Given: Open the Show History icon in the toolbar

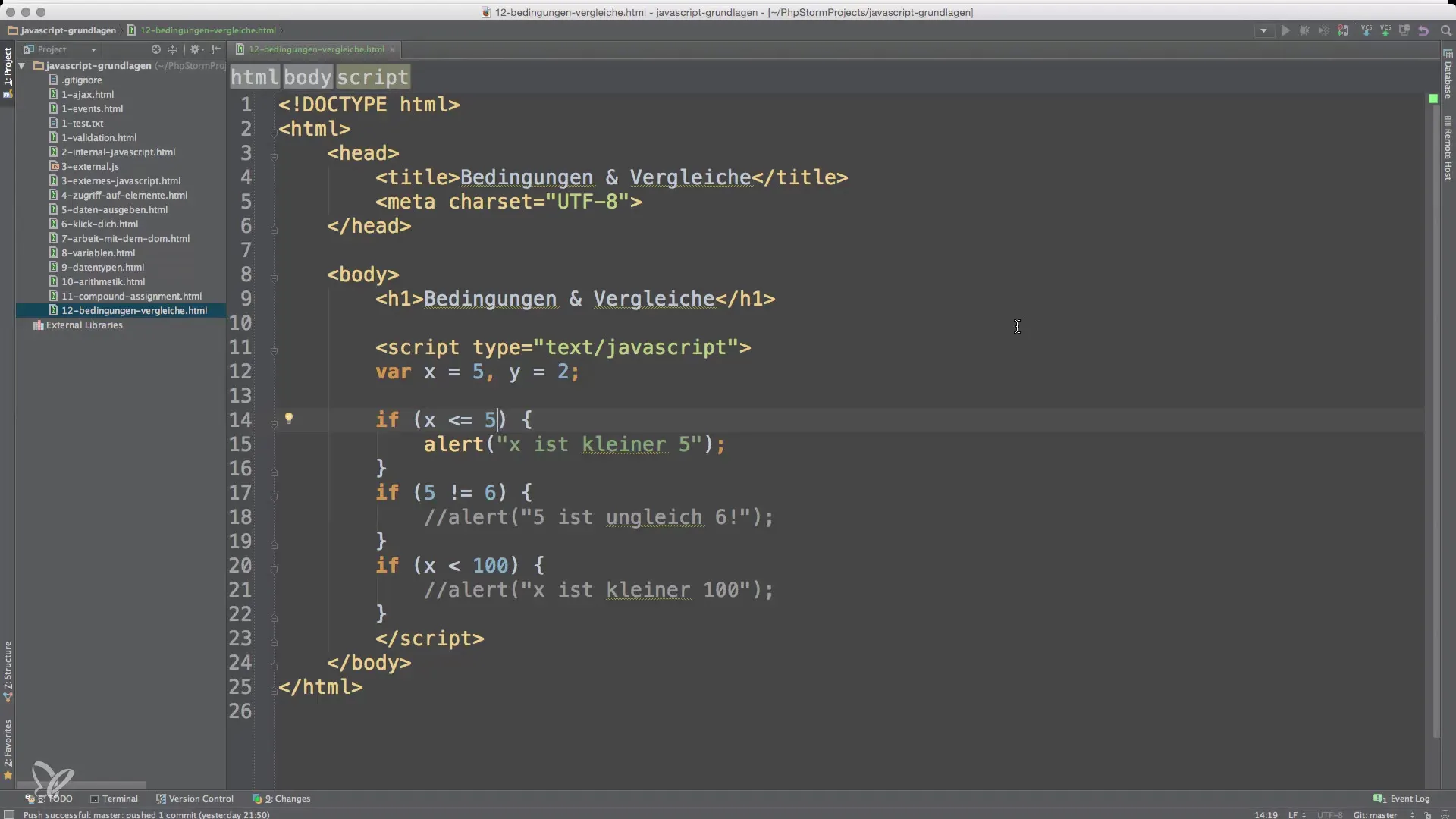Looking at the screenshot, I should coord(1404,31).
